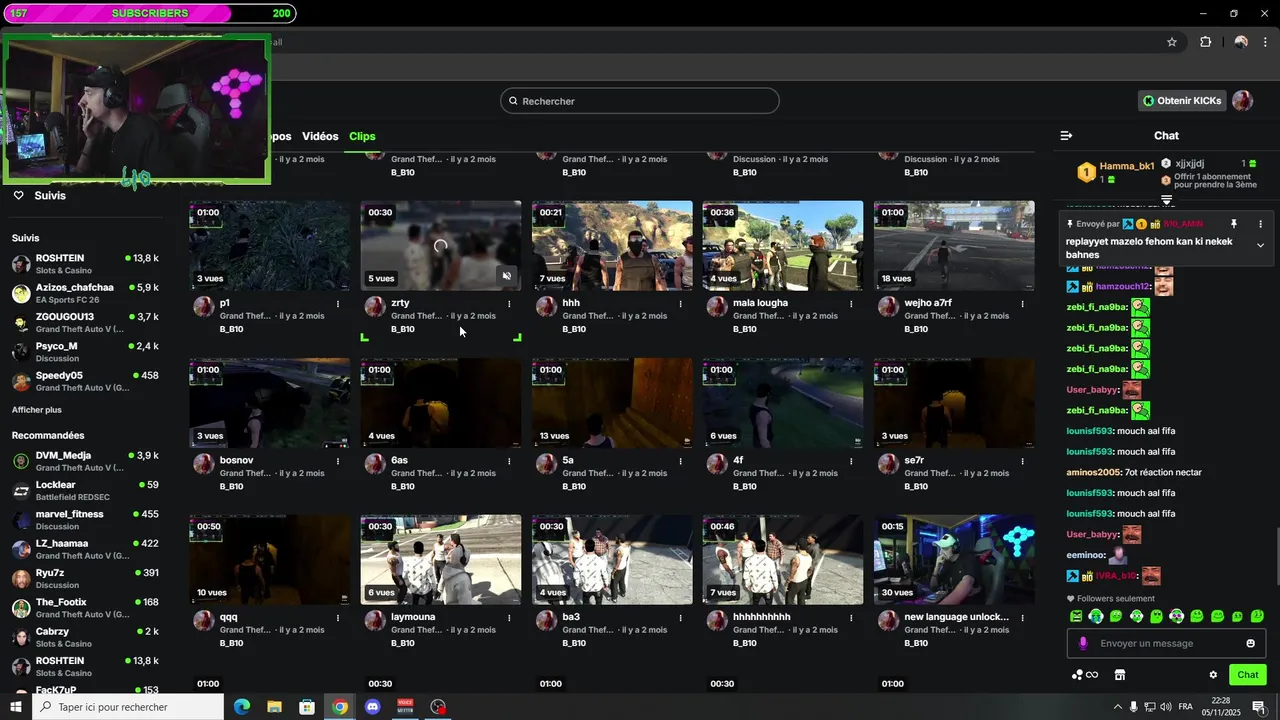
Task: Open the volume control in the system tray
Action: 1166,707
